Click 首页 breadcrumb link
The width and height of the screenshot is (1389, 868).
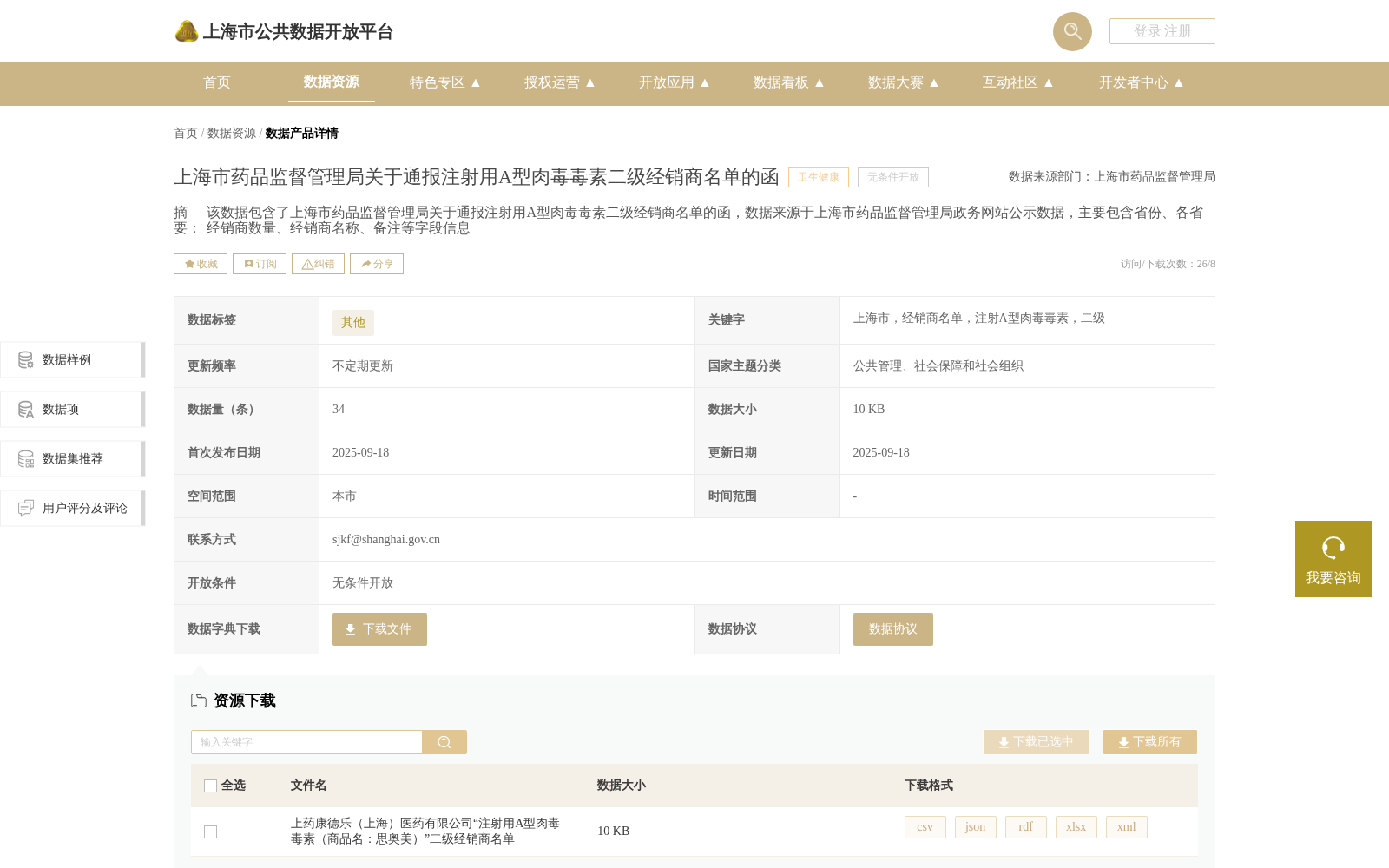pyautogui.click(x=186, y=133)
